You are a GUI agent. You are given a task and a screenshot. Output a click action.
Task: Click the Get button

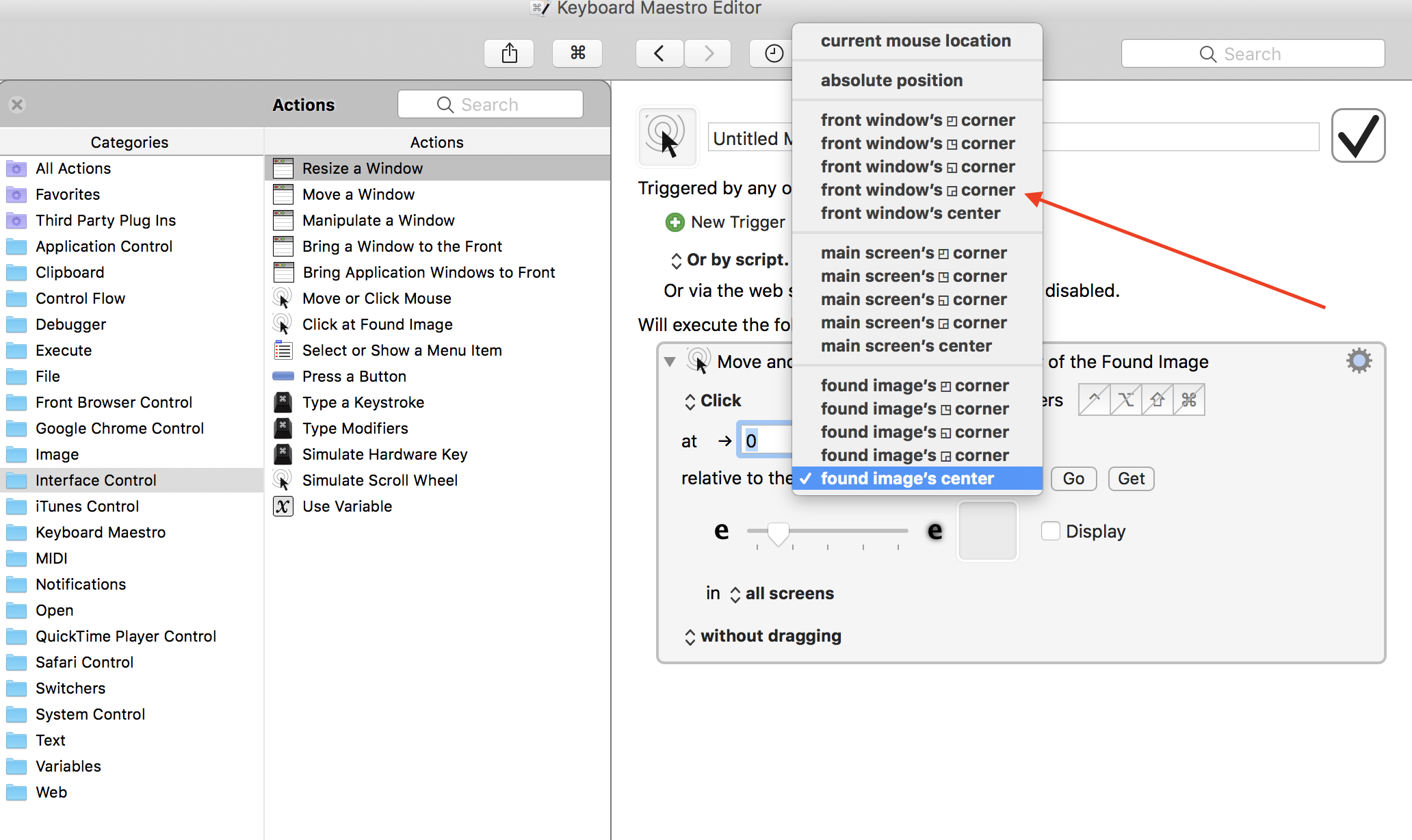click(x=1131, y=479)
